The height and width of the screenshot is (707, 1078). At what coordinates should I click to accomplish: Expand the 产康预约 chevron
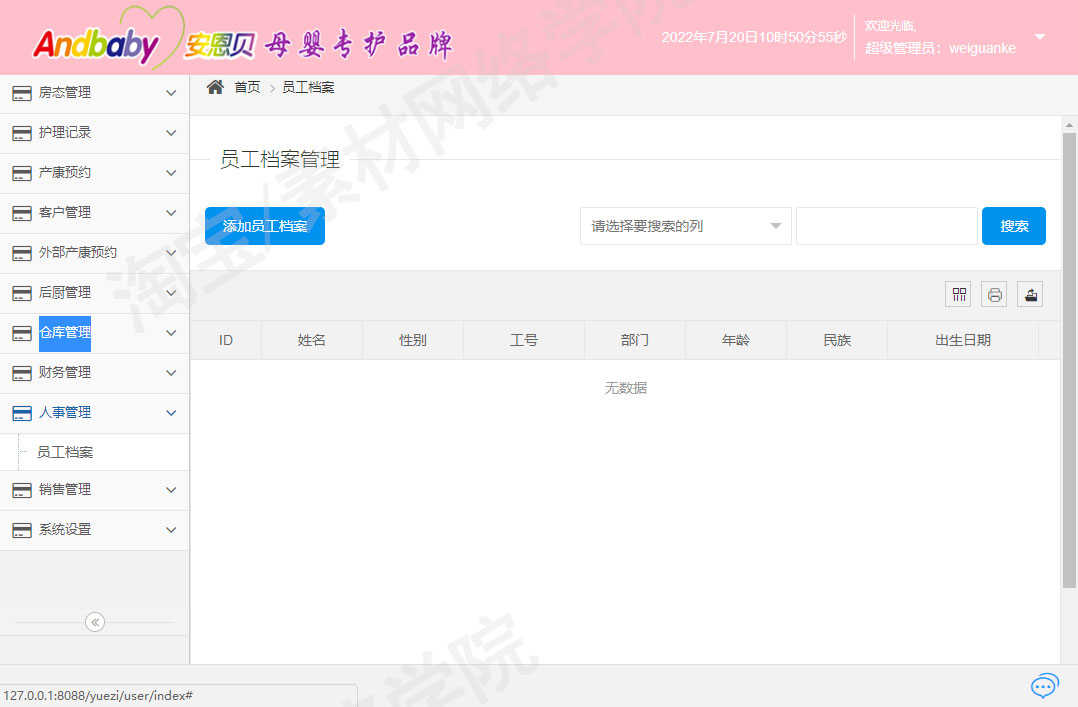[171, 173]
